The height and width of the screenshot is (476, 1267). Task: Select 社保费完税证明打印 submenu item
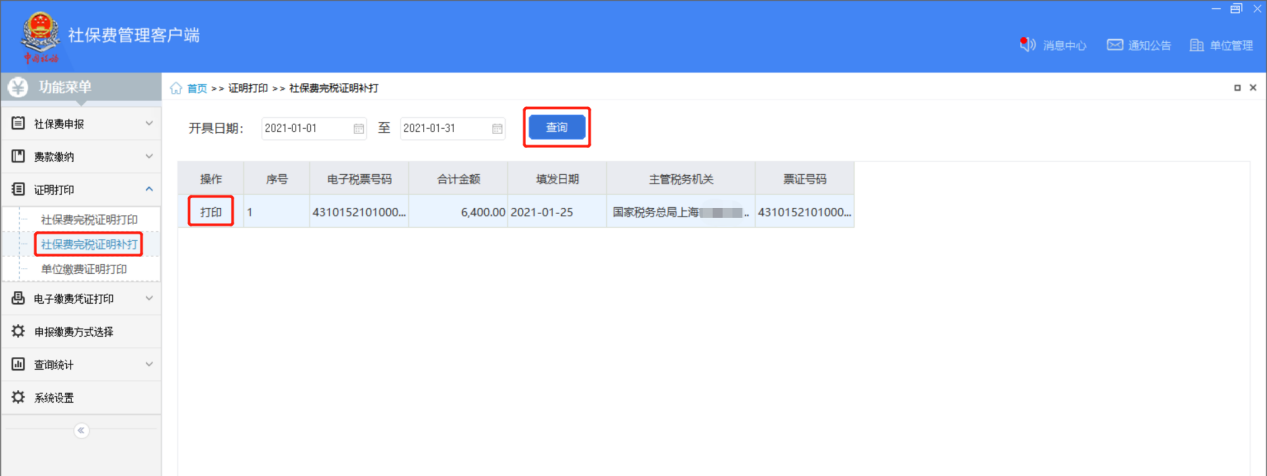click(x=89, y=220)
